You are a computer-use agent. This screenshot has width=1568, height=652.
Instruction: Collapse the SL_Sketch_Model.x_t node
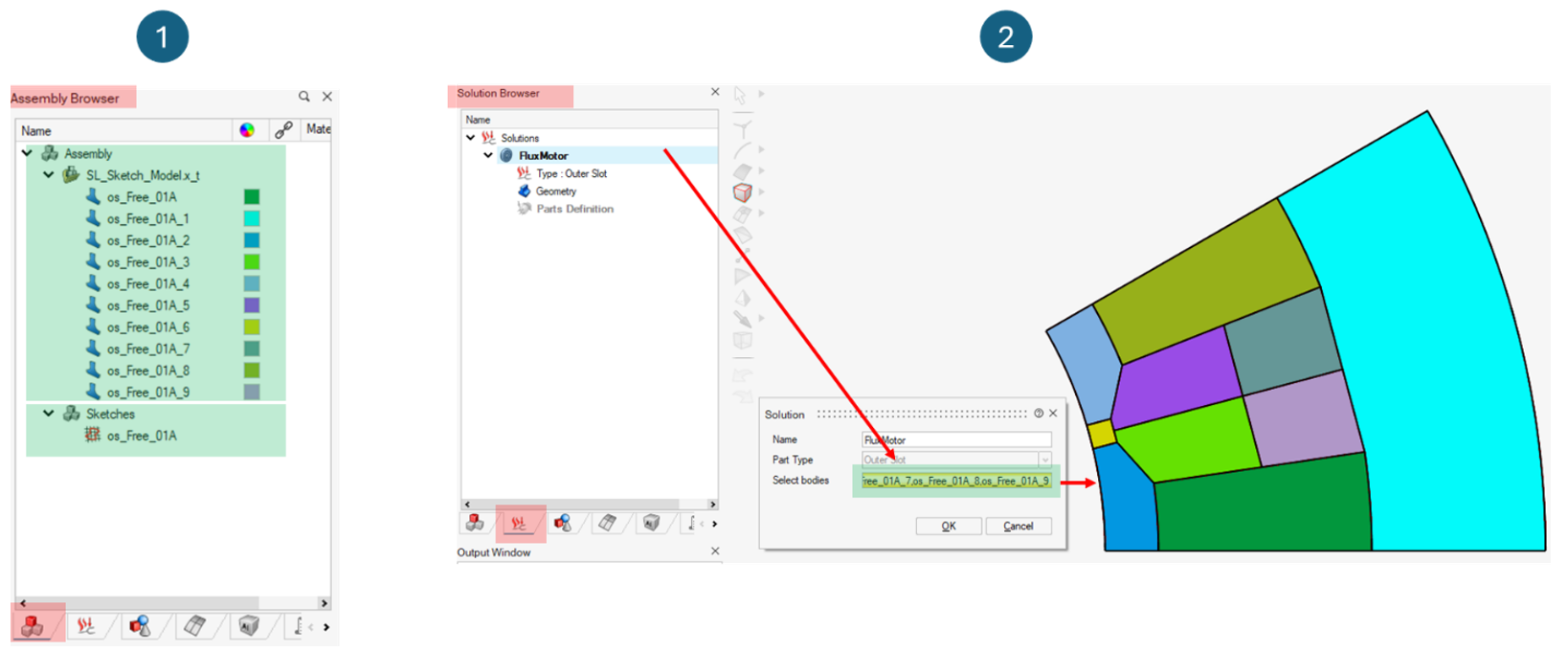pyautogui.click(x=49, y=175)
